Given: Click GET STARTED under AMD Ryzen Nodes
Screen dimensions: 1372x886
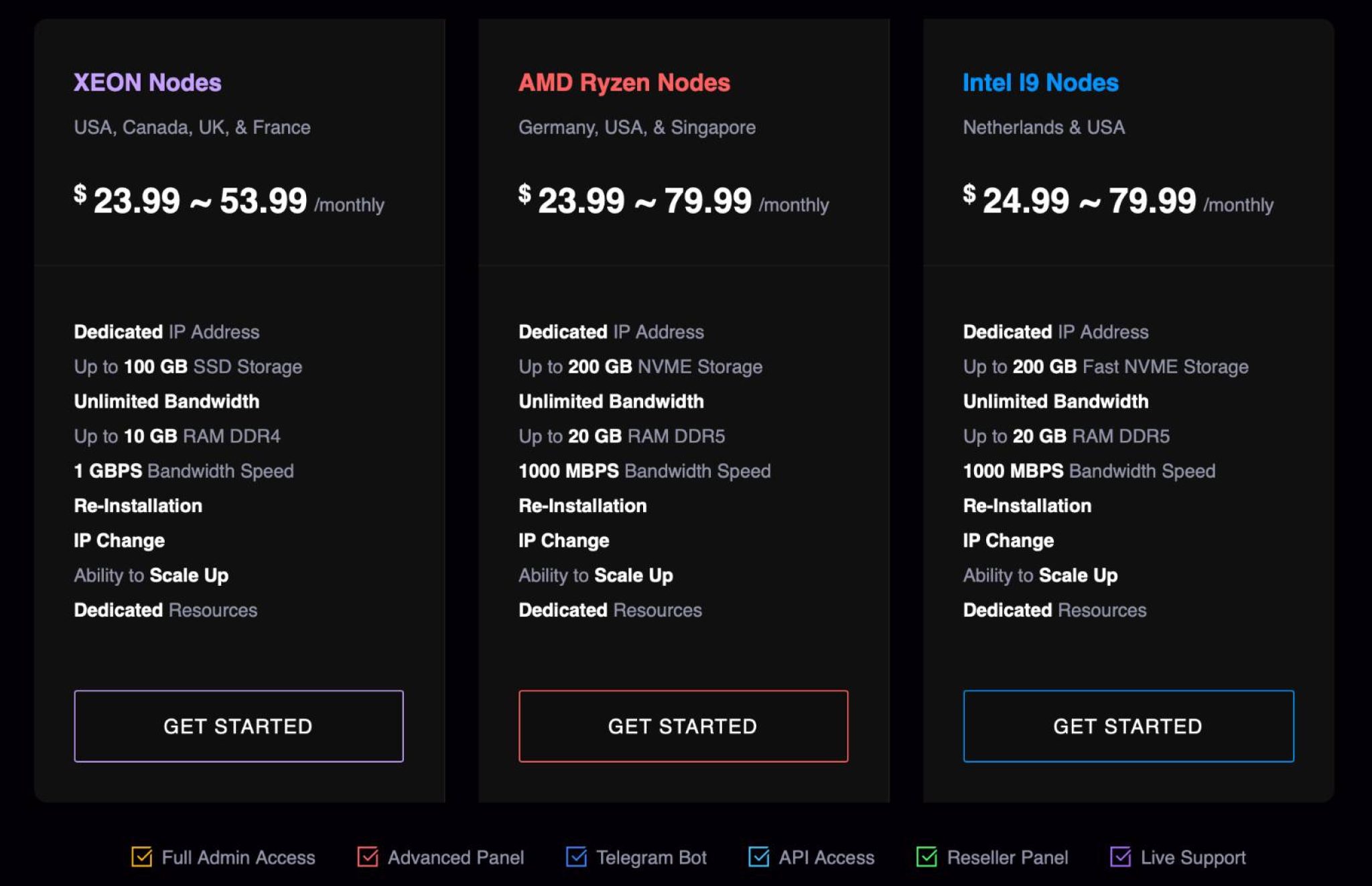Looking at the screenshot, I should [683, 726].
